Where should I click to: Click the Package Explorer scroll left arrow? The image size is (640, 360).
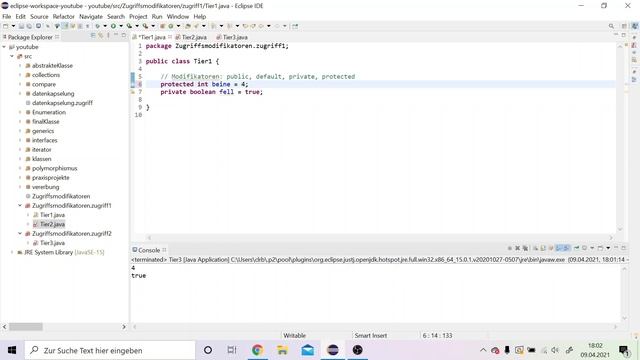[x=4, y=327]
